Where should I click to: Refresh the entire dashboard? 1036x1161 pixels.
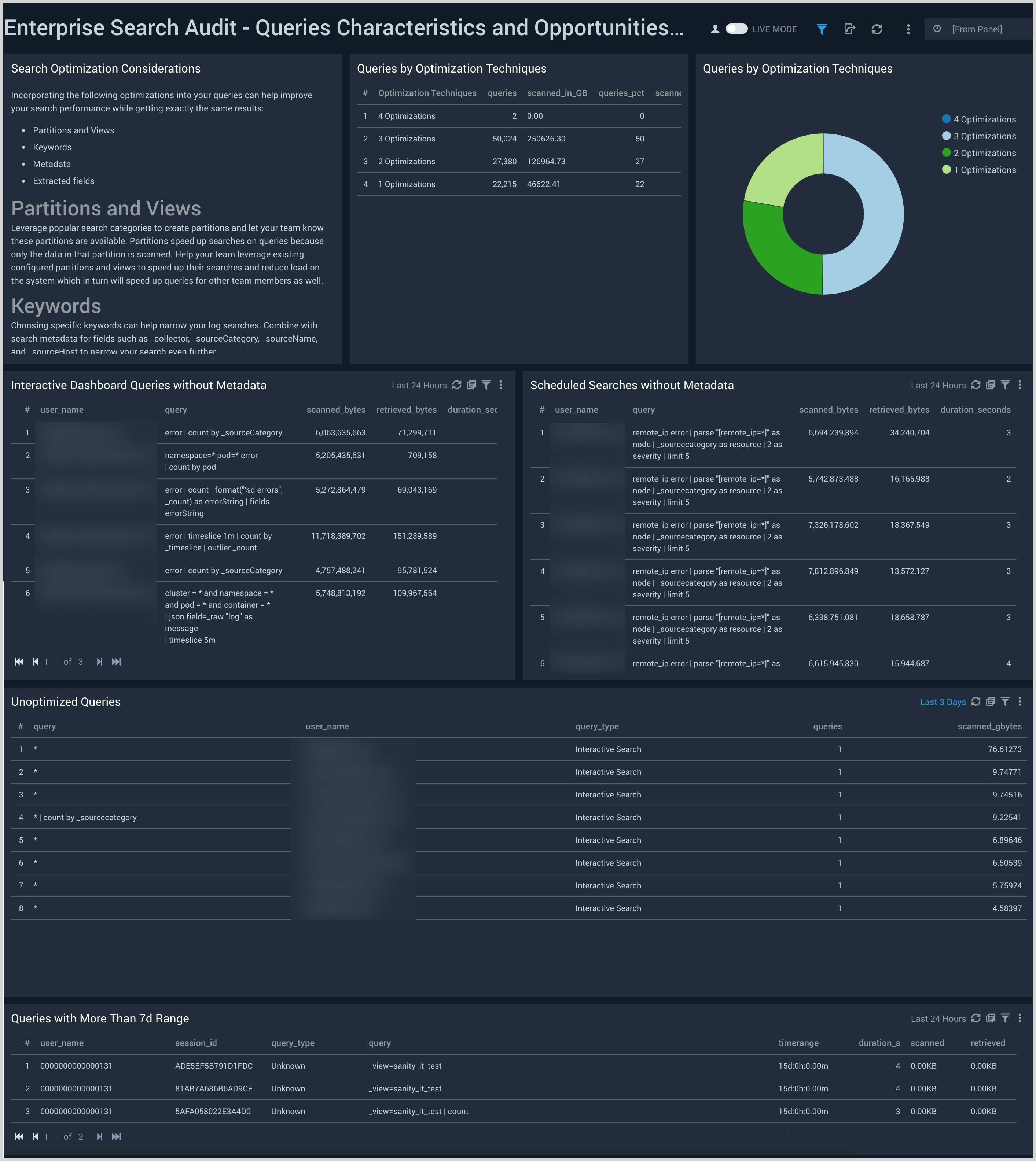[x=877, y=29]
